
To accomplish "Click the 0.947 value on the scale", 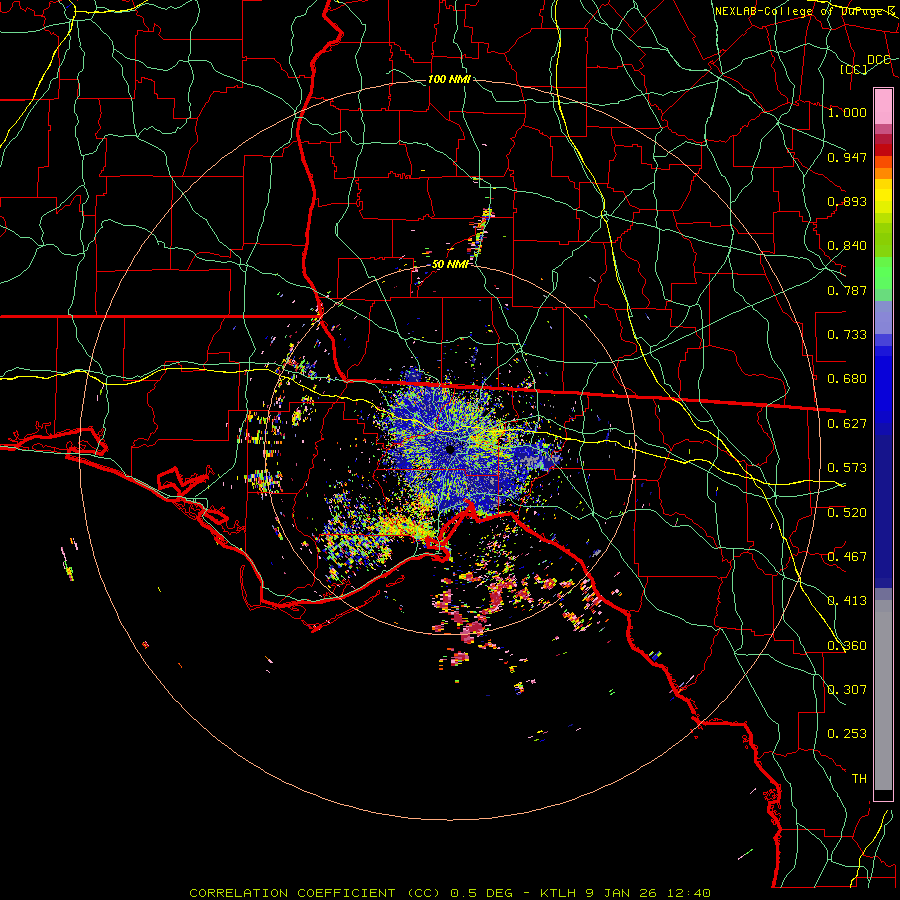I will pos(847,157).
